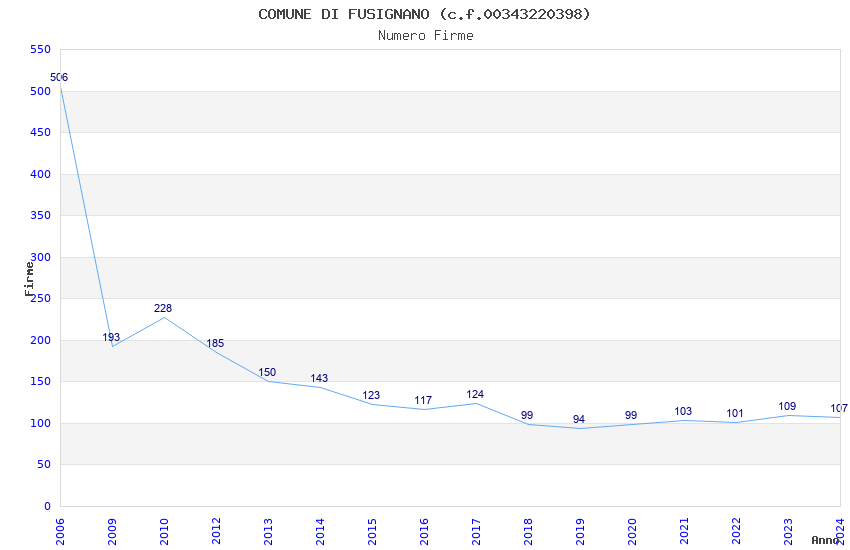Click the data label 124
Viewport: 850px width, 550px height.
[x=475, y=394]
